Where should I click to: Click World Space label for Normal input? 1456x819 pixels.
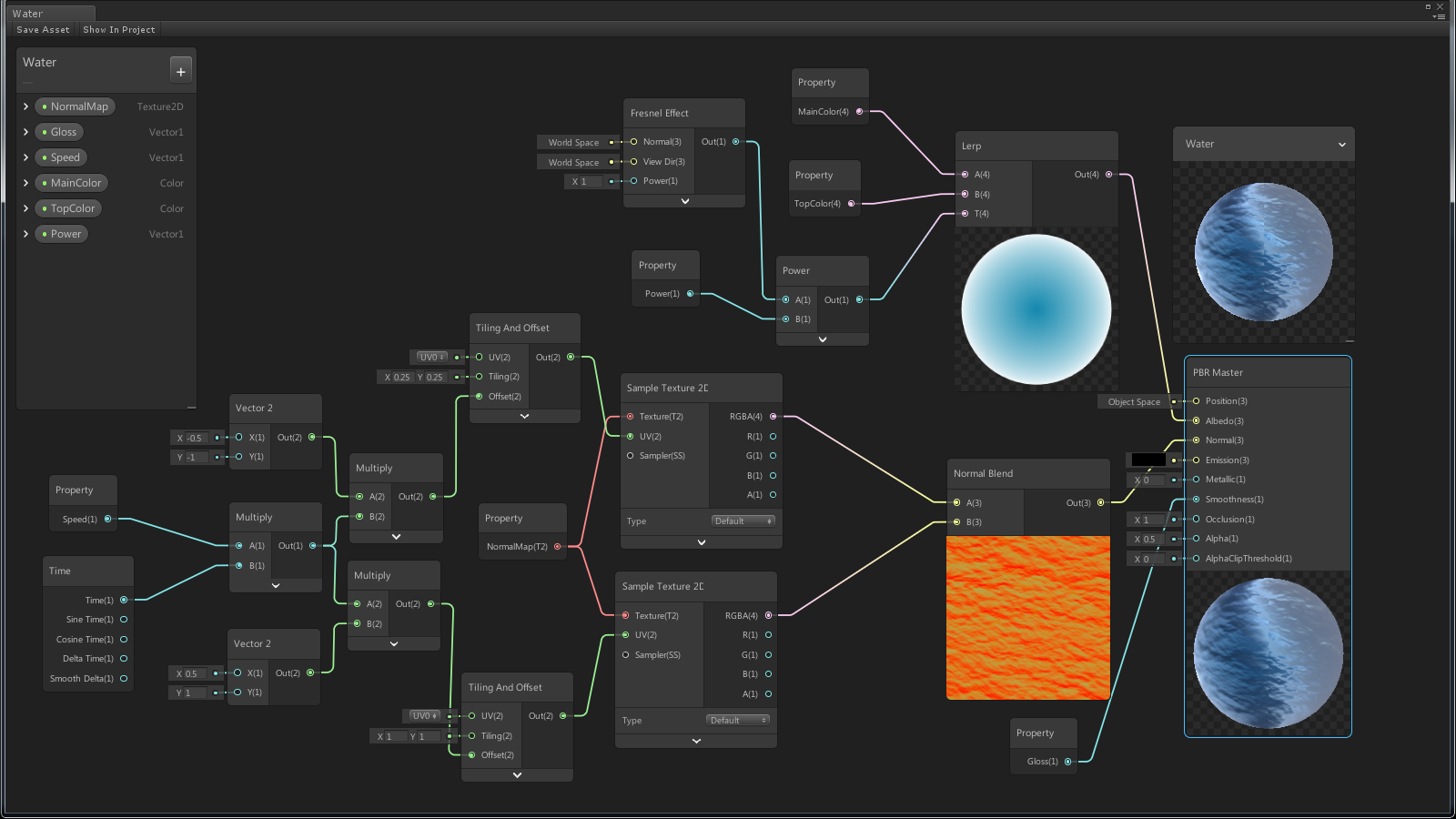(573, 143)
